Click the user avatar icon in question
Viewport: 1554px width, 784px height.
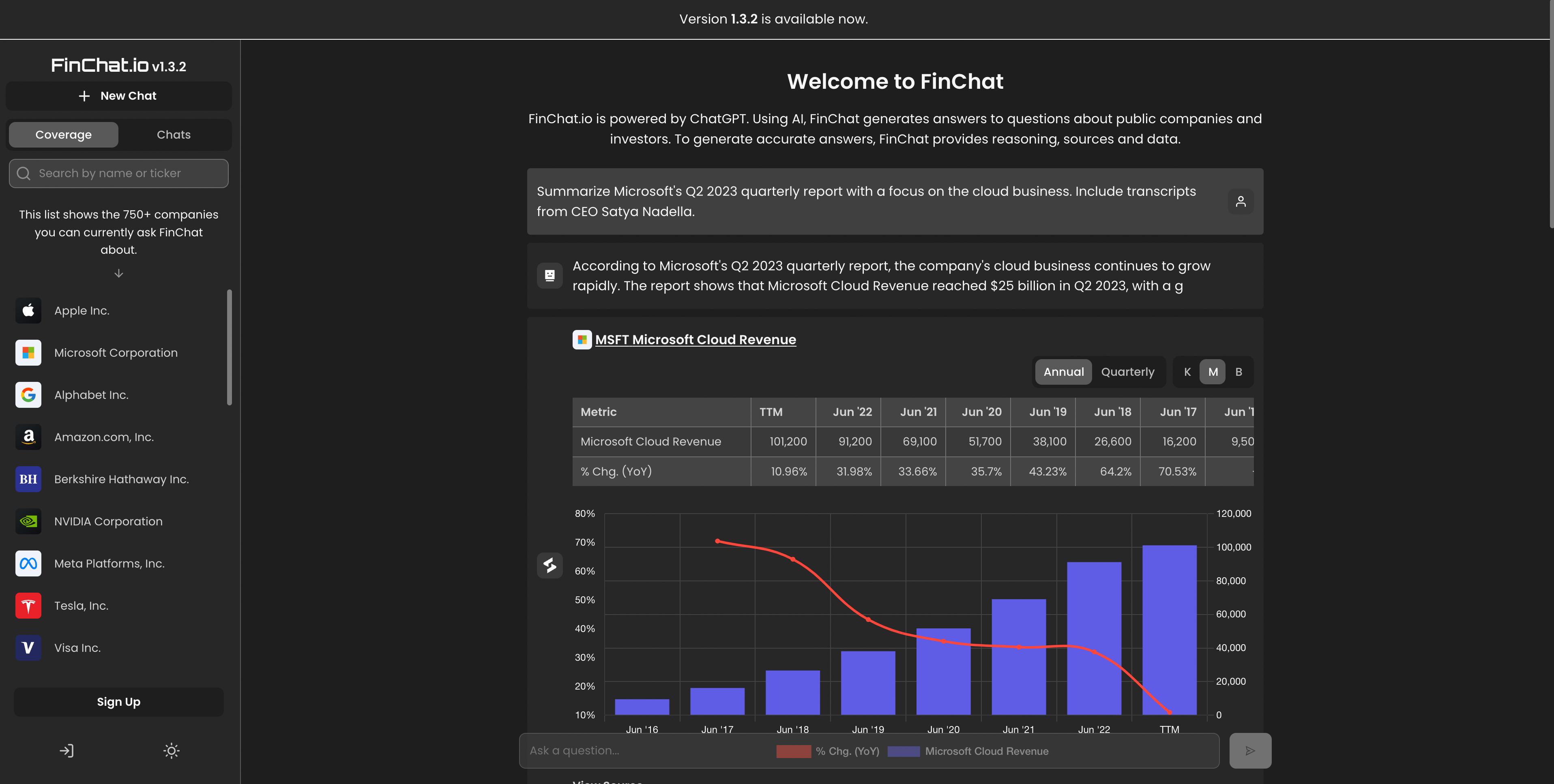click(x=1240, y=201)
